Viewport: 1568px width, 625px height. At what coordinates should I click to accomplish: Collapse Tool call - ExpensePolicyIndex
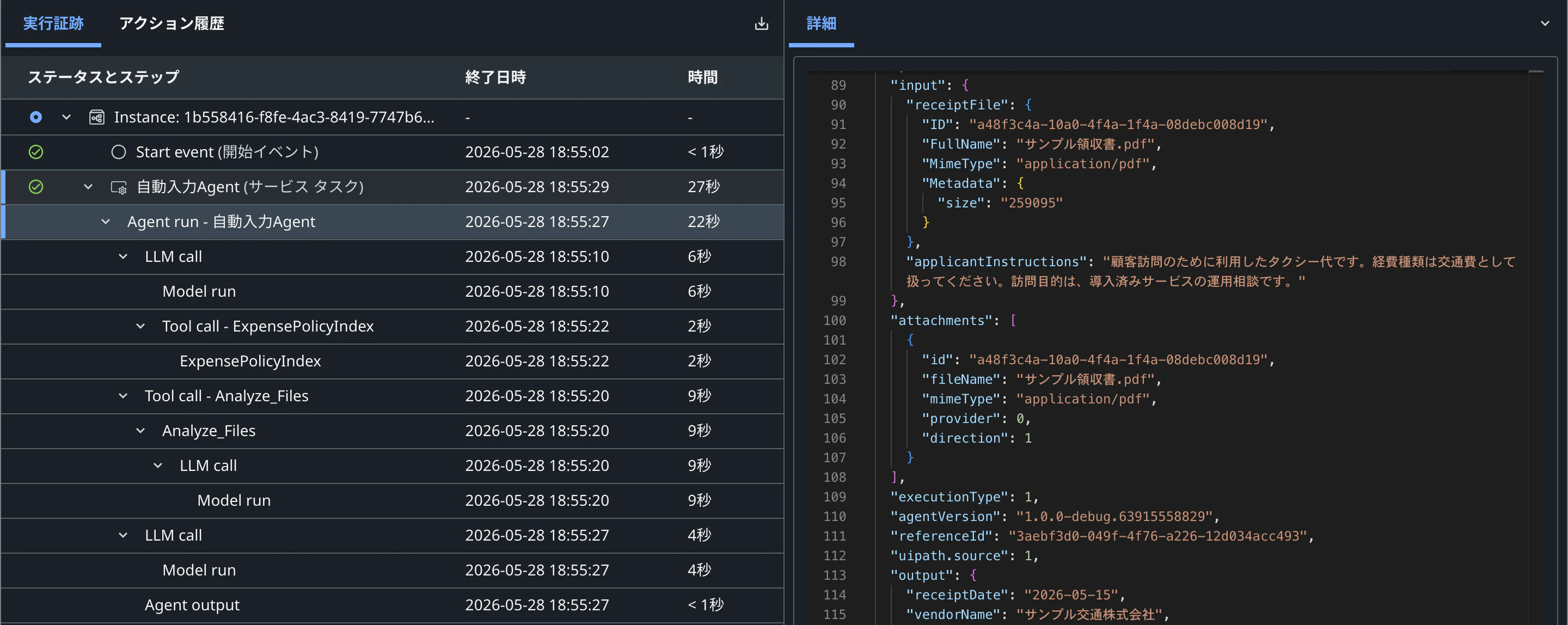pos(140,326)
